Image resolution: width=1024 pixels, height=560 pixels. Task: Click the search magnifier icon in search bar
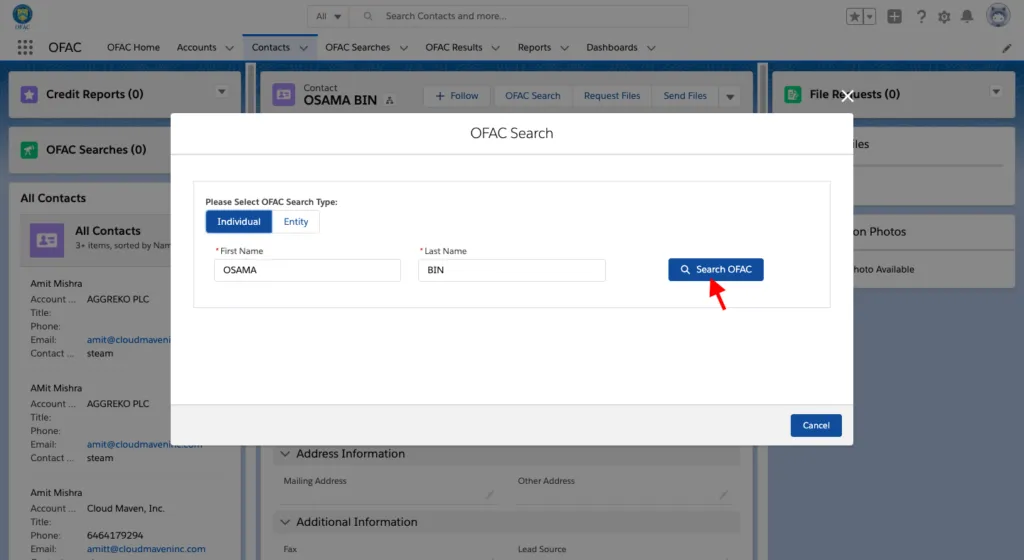point(368,16)
